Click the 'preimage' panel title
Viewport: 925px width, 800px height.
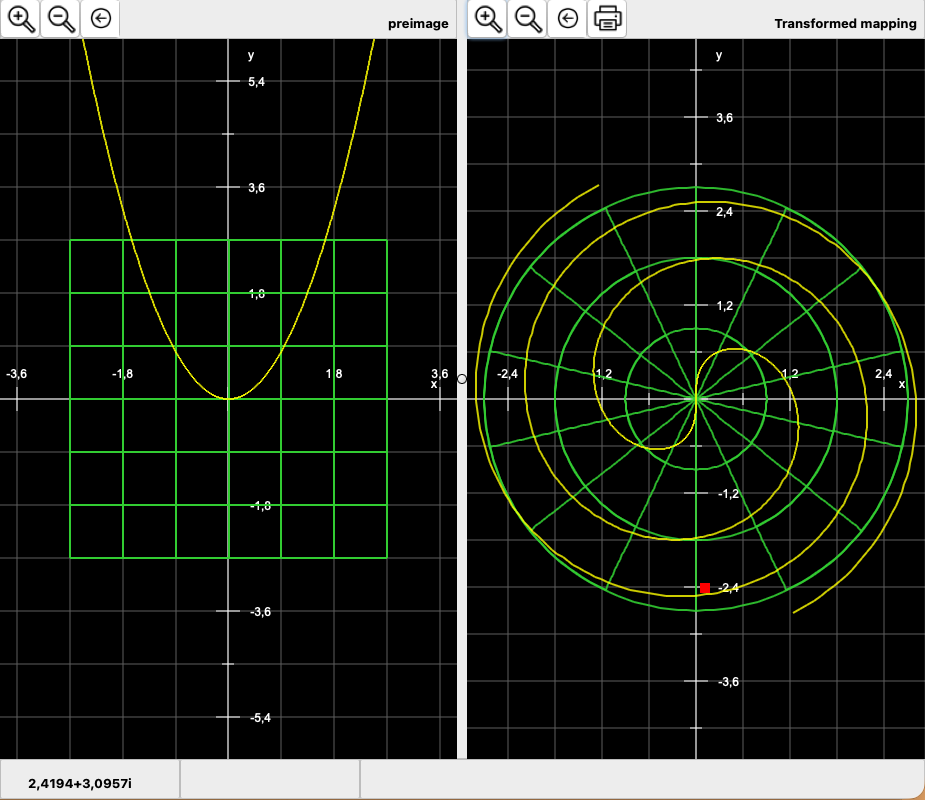[418, 23]
